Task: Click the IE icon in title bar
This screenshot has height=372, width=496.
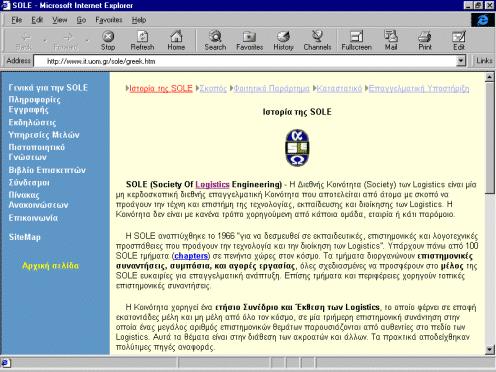Action: [6, 5]
